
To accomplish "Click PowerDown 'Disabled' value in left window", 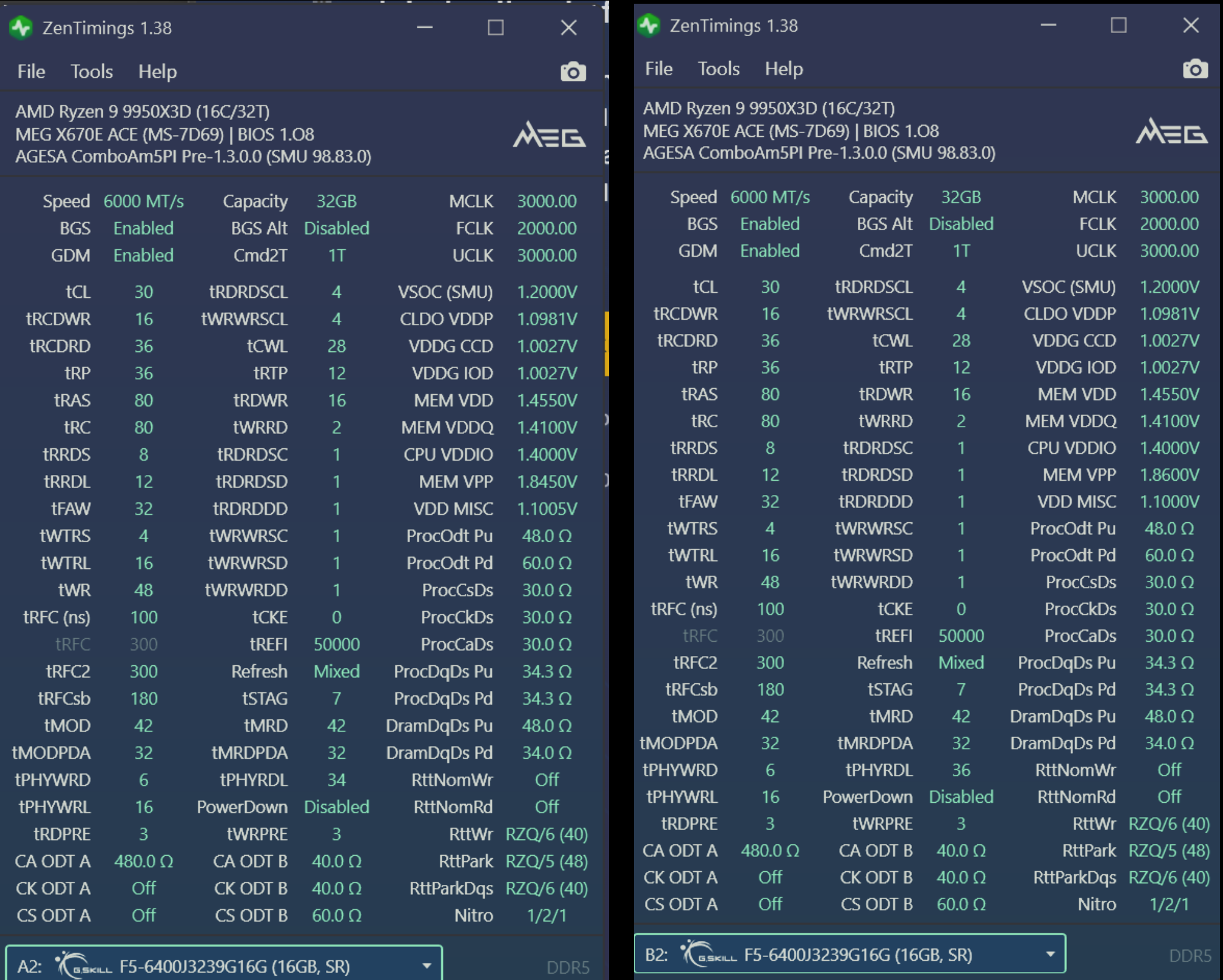I will click(337, 807).
